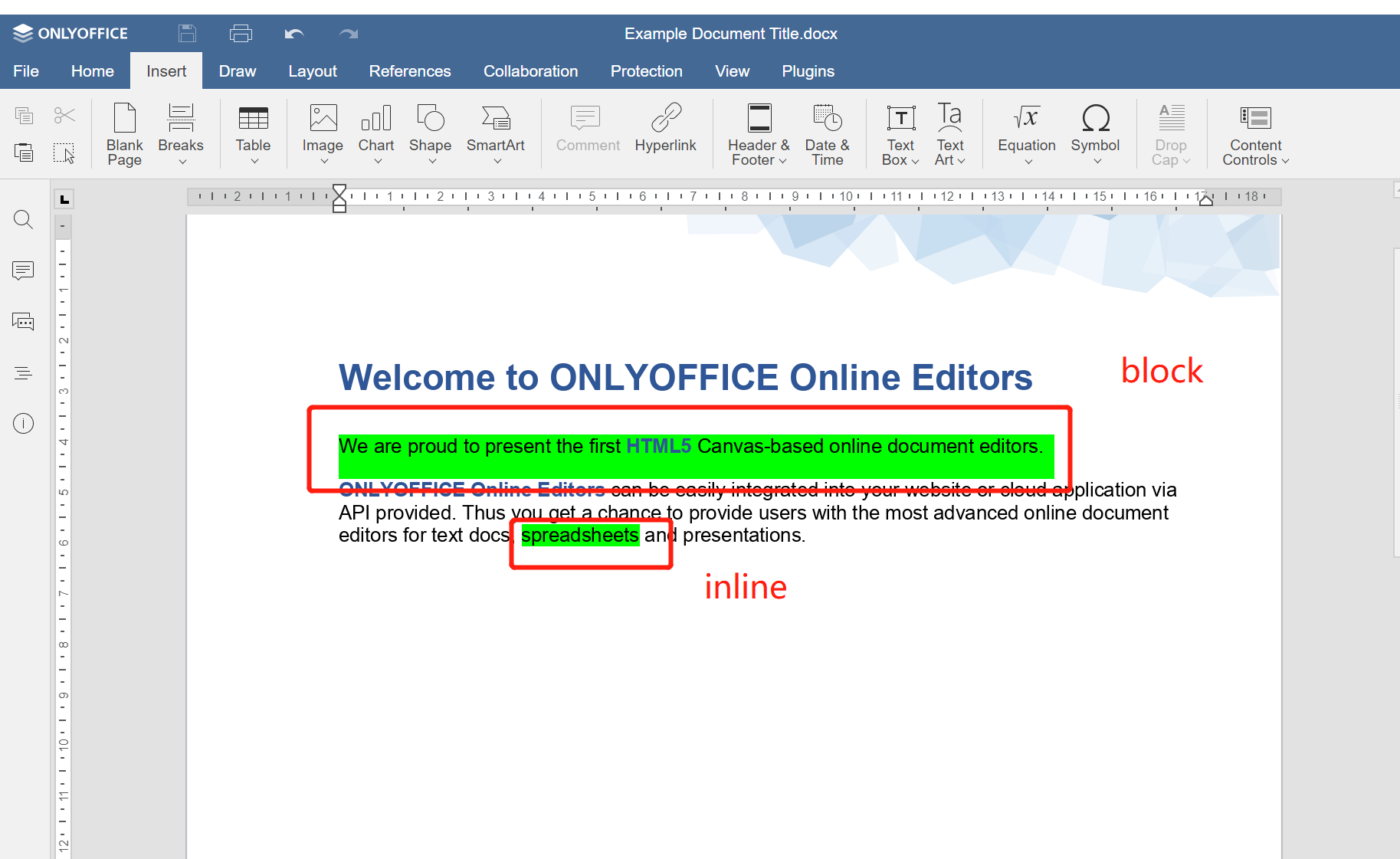Screen dimensions: 1400x859
Task: Click the Select All icon
Action: [64, 152]
